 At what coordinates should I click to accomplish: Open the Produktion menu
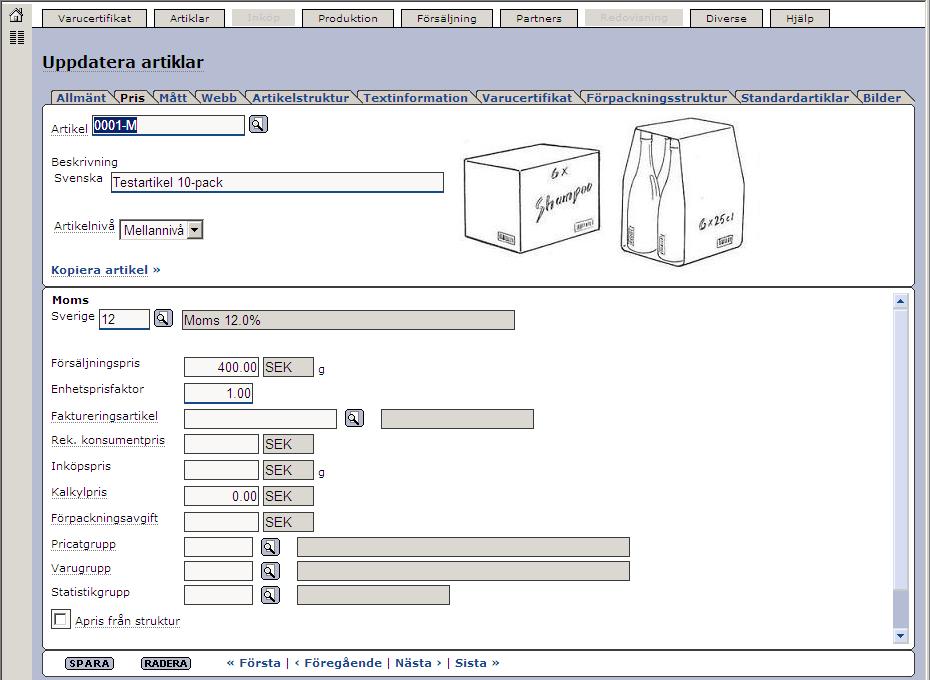coord(348,18)
